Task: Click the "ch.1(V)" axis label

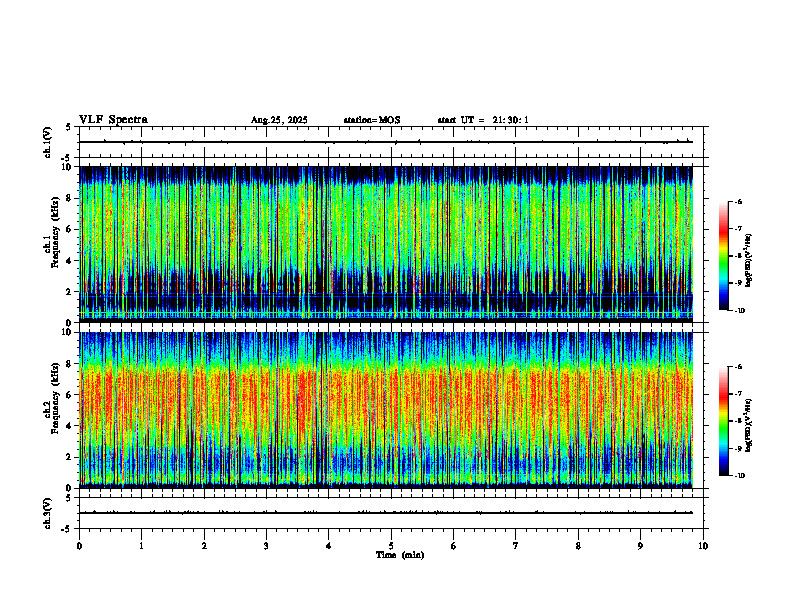Action: 48,142
